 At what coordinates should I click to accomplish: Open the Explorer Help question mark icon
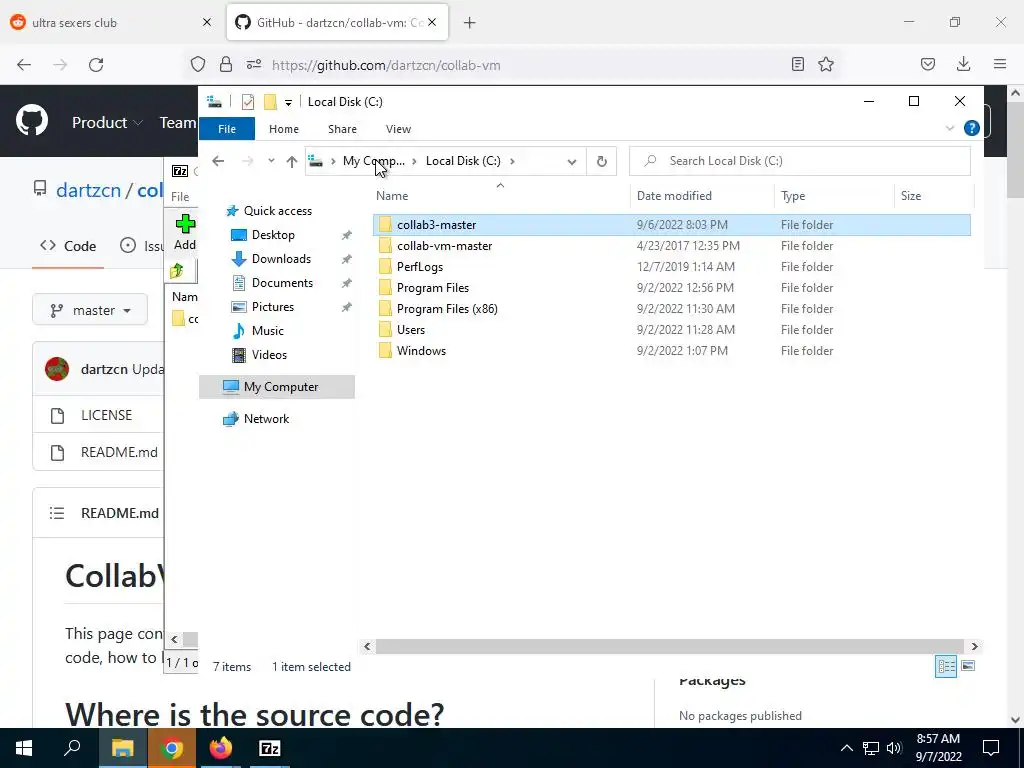972,129
